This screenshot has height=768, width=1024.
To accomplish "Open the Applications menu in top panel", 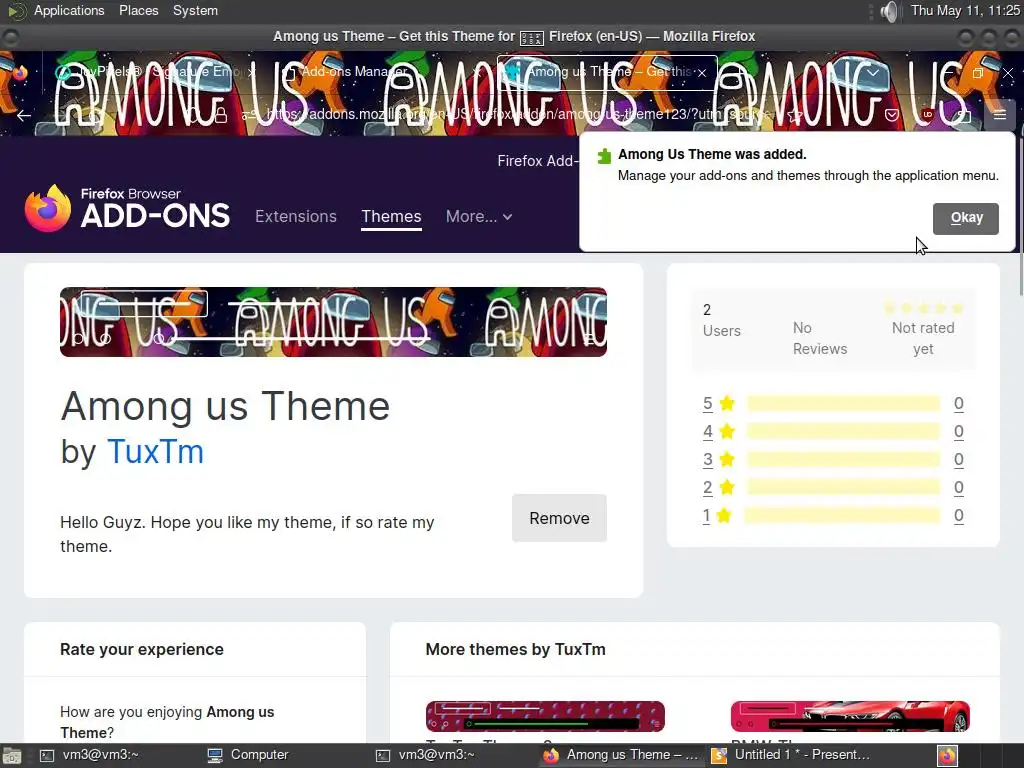I will pyautogui.click(x=69, y=10).
